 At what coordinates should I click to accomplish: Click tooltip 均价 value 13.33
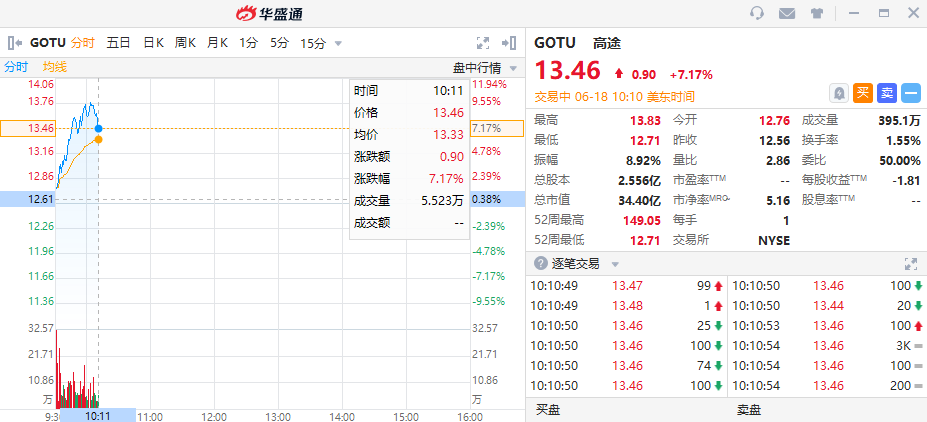click(x=448, y=135)
